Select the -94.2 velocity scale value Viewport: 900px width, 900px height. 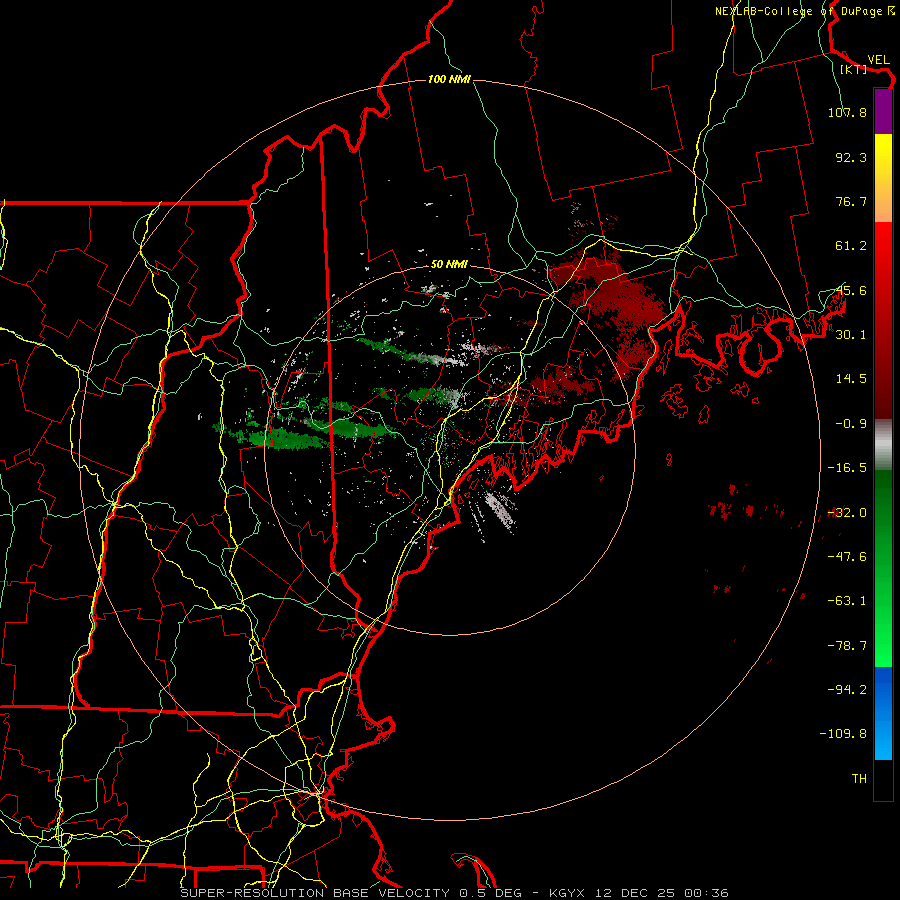click(847, 690)
